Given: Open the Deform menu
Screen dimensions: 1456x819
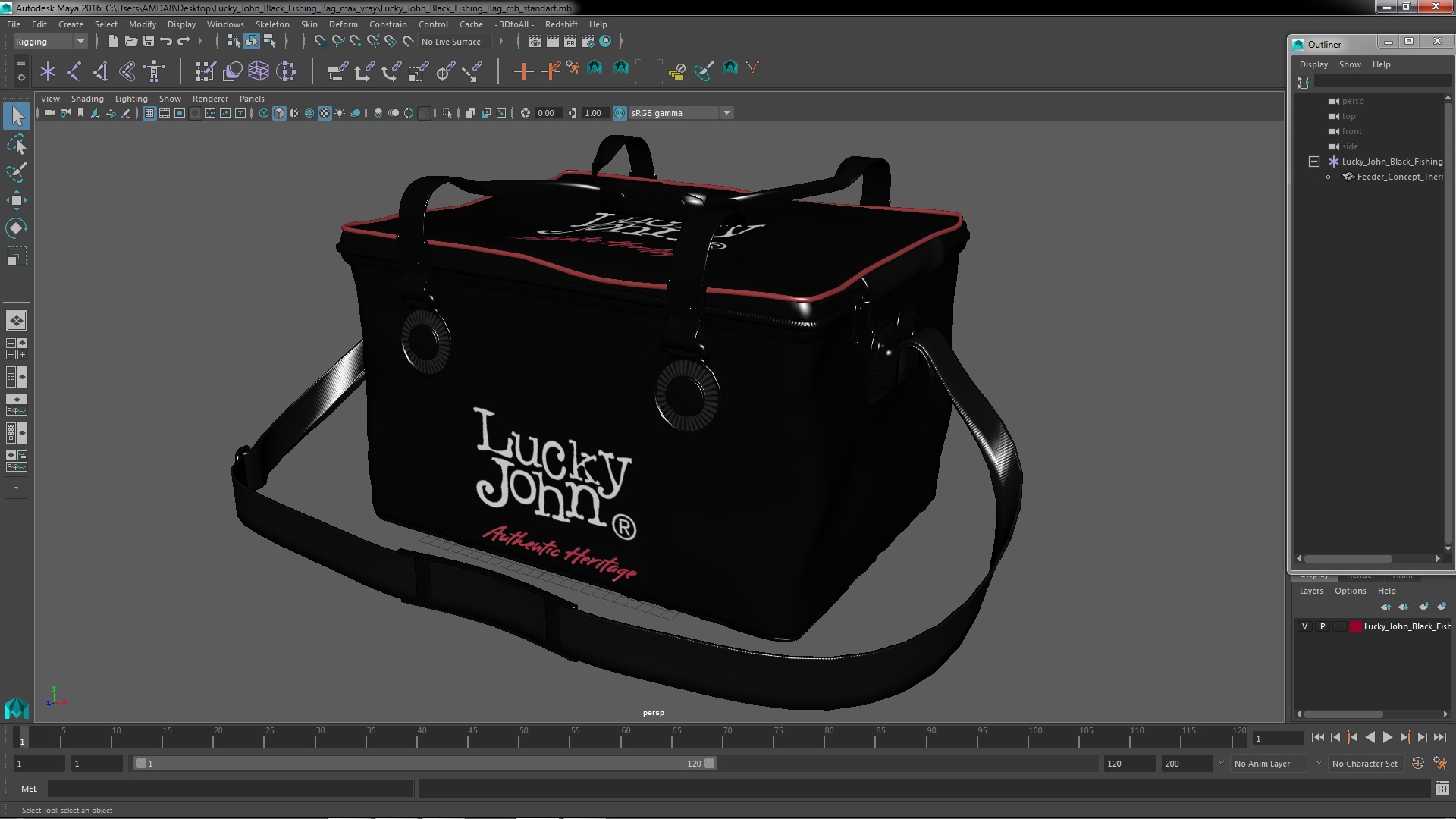Looking at the screenshot, I should 343,24.
